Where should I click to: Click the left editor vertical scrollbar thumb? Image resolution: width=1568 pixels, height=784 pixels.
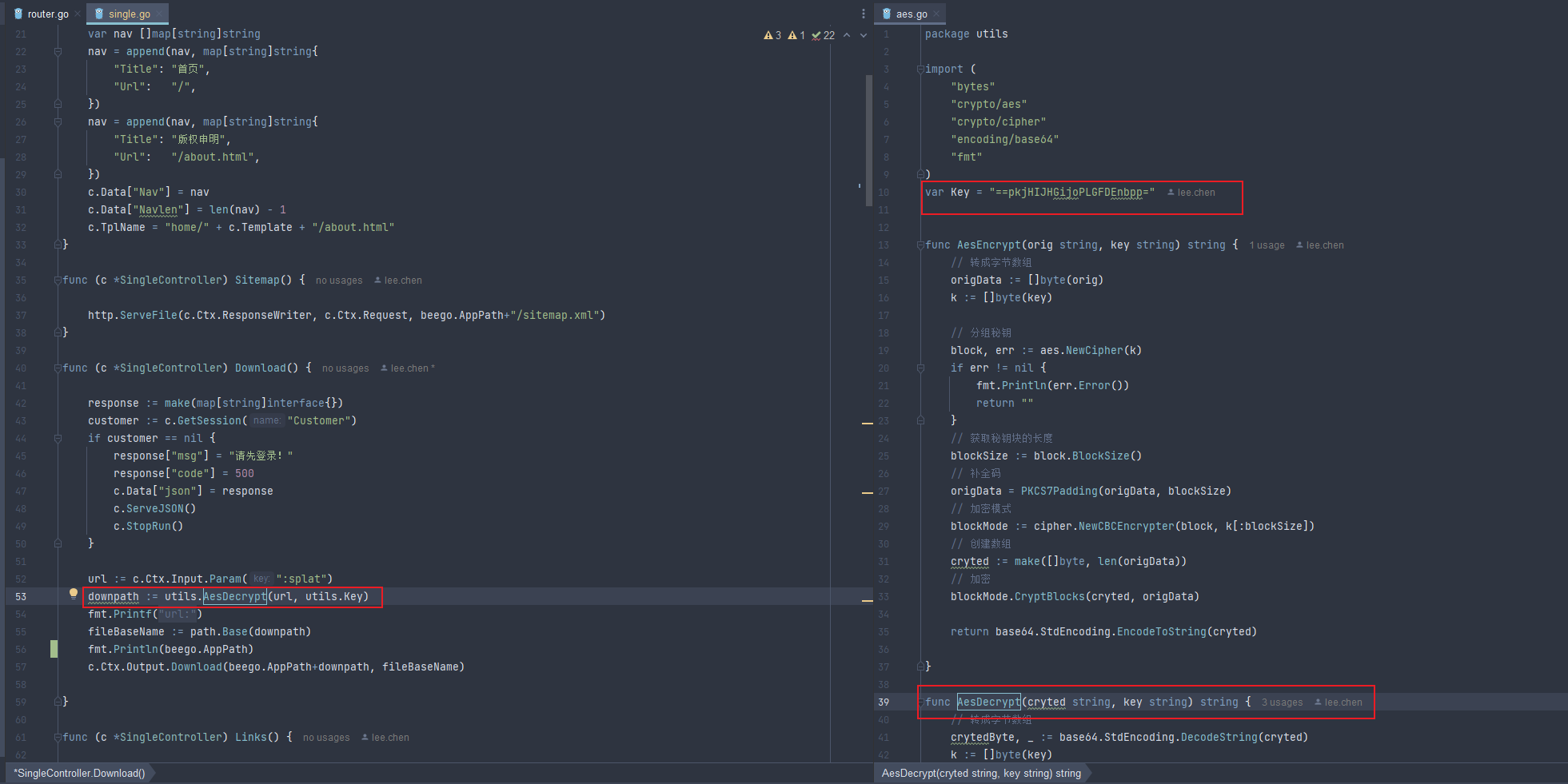tap(868, 140)
